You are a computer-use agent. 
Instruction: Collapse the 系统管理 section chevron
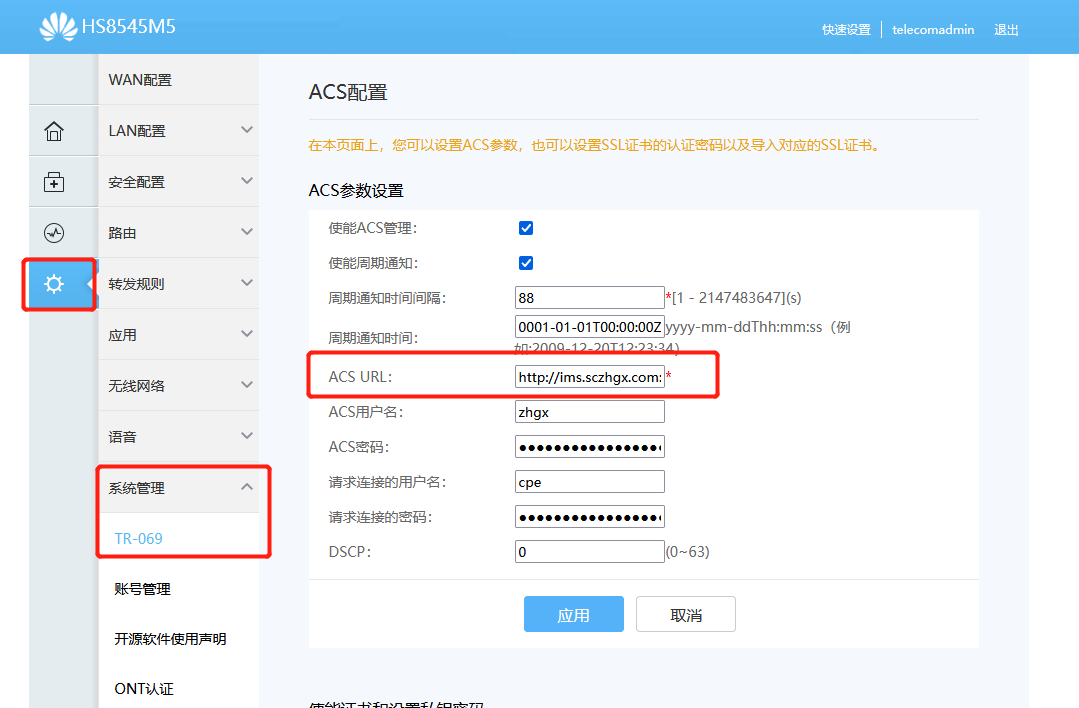tap(247, 487)
